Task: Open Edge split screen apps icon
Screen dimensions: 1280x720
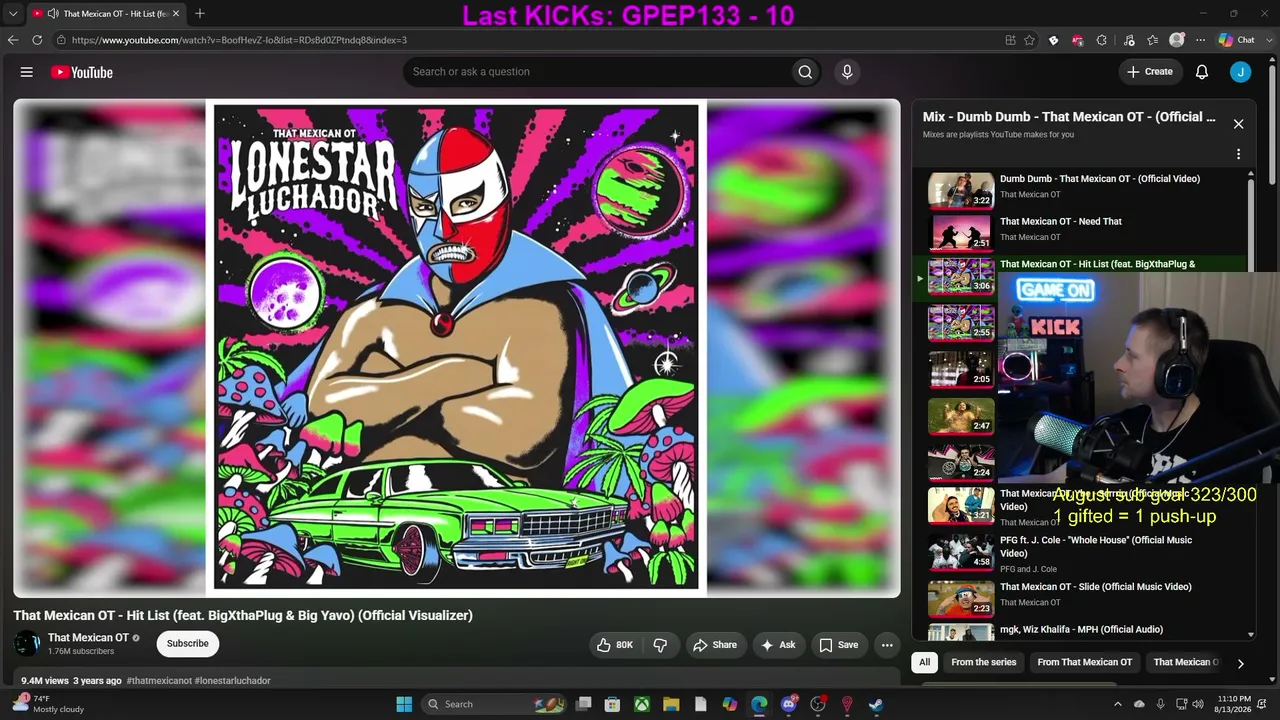Action: click(x=1011, y=40)
